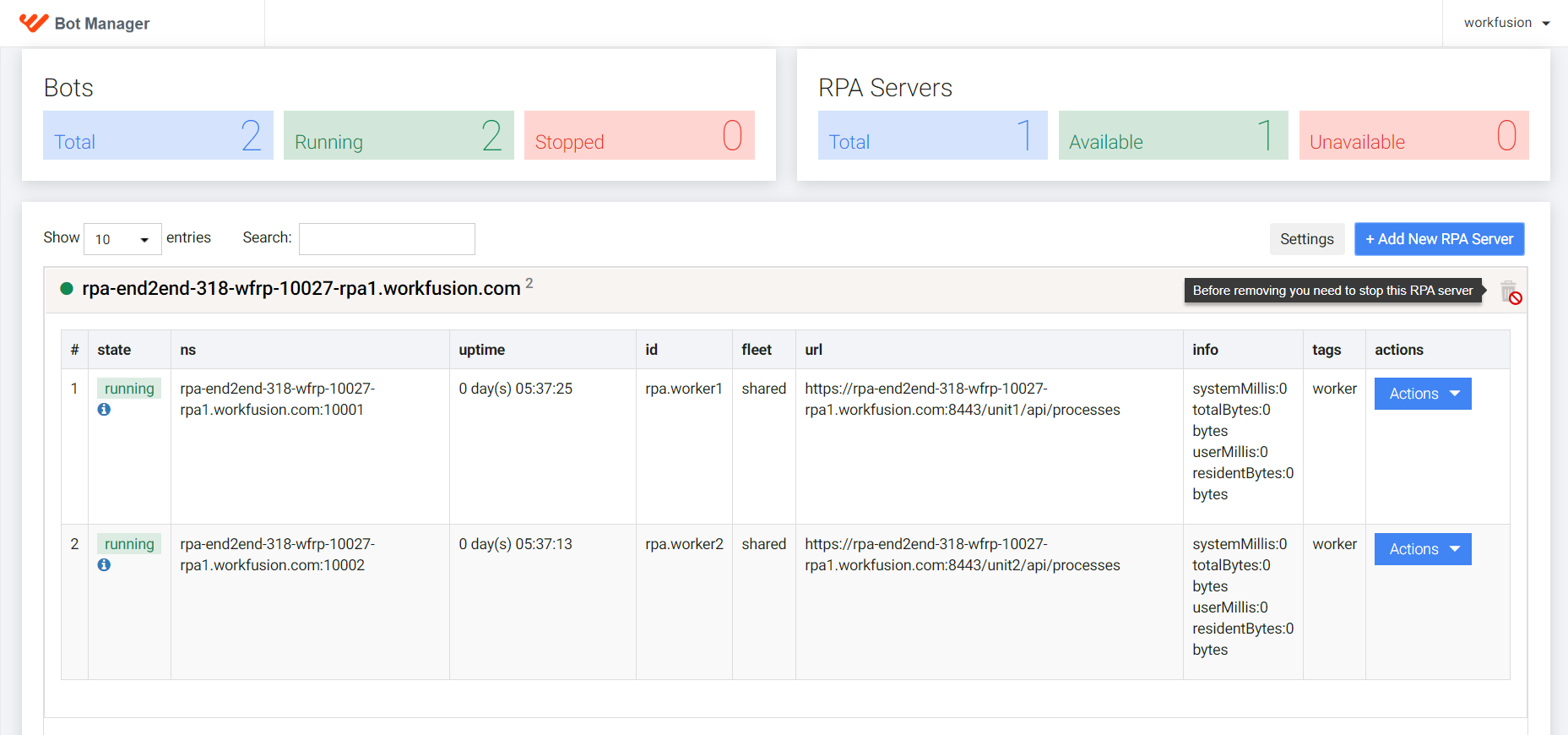Click the Bots Stopped tile

click(639, 135)
